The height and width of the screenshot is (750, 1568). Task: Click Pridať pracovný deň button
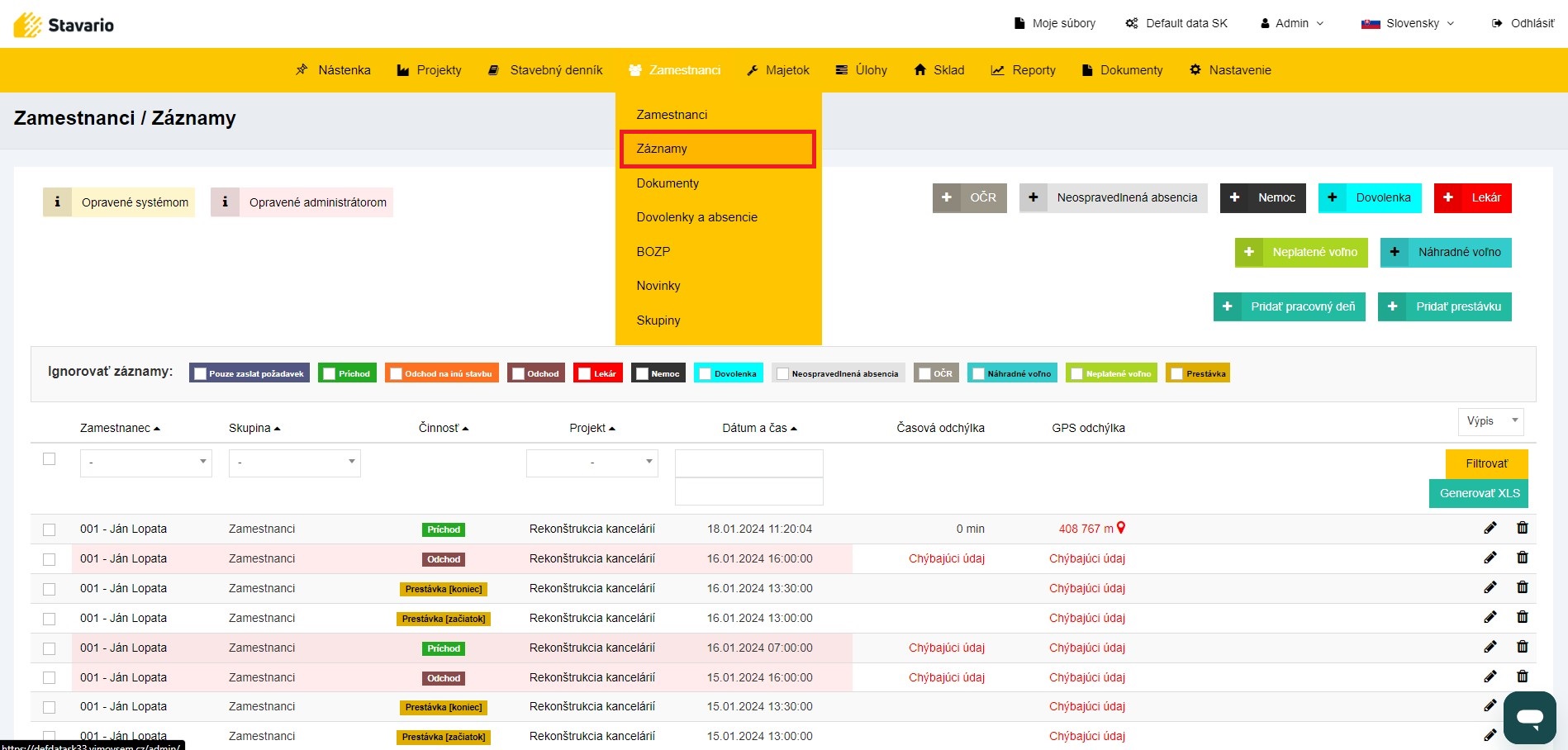pyautogui.click(x=1289, y=306)
